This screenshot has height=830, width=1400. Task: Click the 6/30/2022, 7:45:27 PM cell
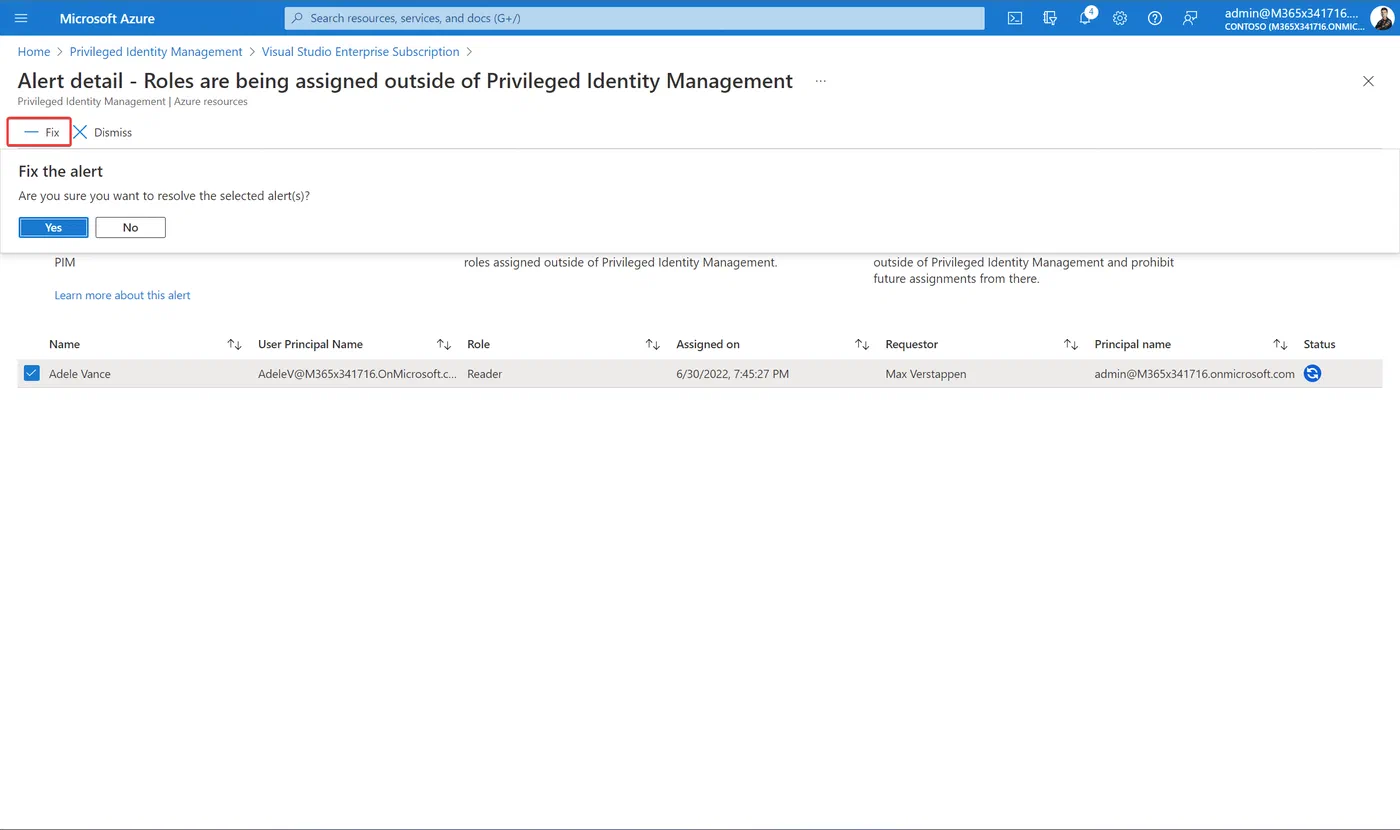point(733,374)
